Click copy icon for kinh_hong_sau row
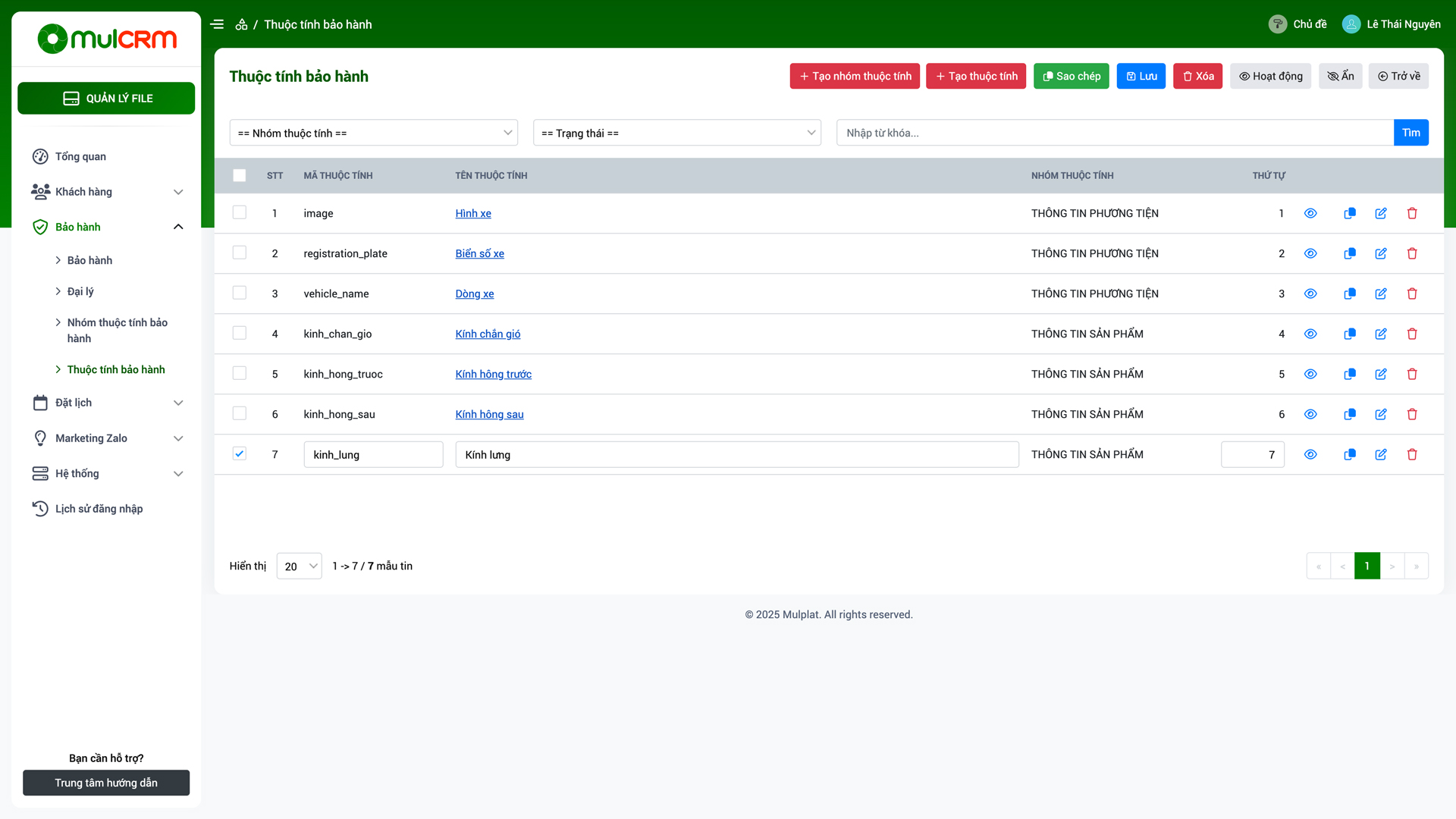This screenshot has width=1456, height=819. tap(1349, 415)
